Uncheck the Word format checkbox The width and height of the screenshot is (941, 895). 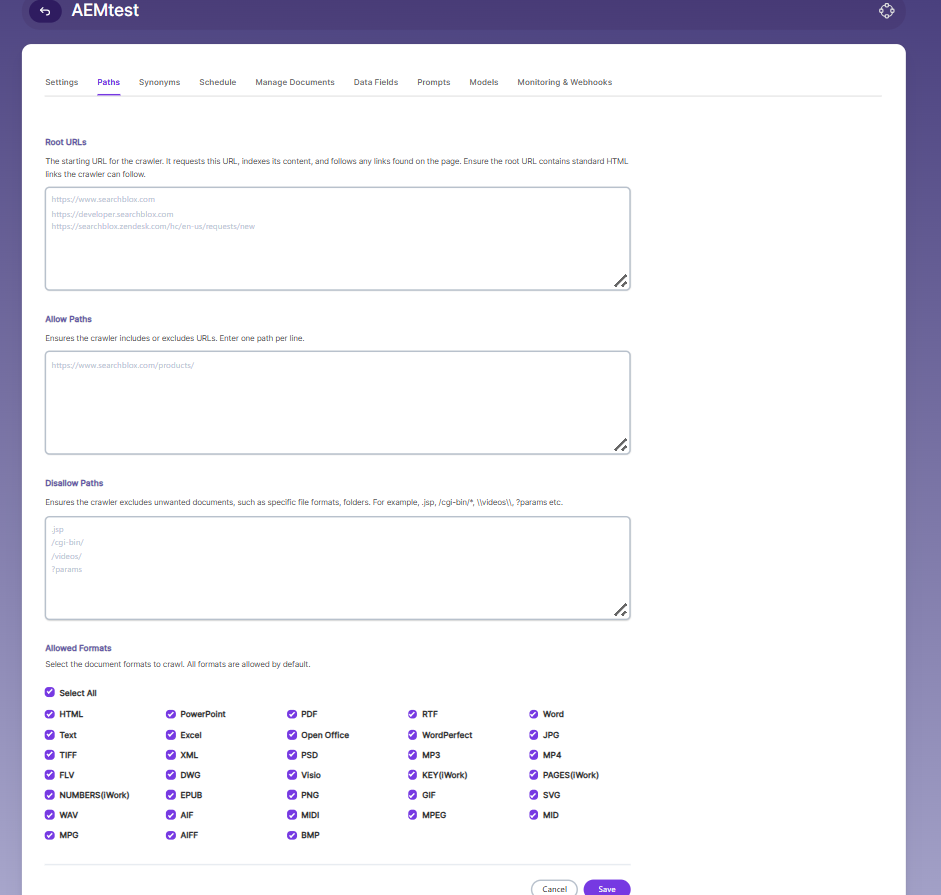tap(534, 714)
